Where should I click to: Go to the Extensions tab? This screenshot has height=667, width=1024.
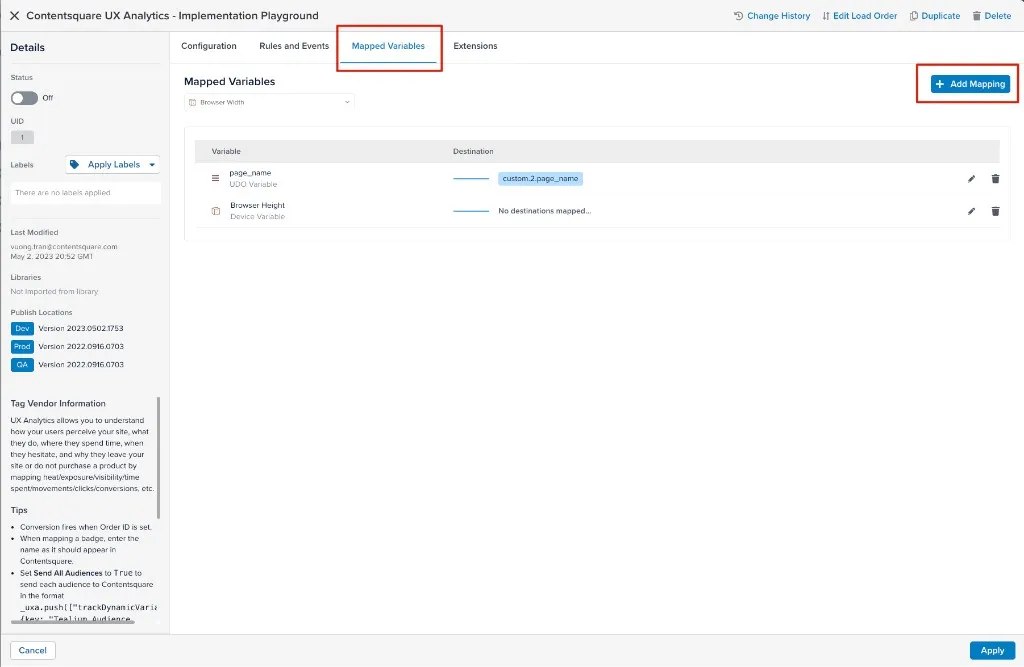pos(475,46)
